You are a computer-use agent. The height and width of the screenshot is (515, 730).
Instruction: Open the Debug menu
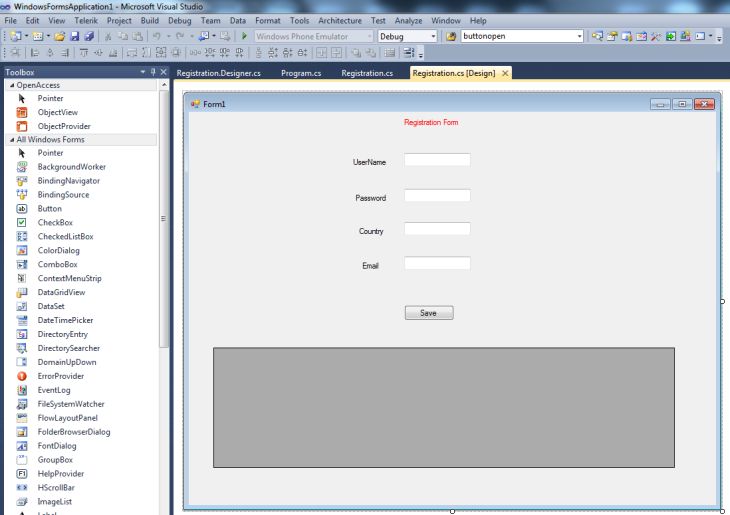[x=180, y=20]
